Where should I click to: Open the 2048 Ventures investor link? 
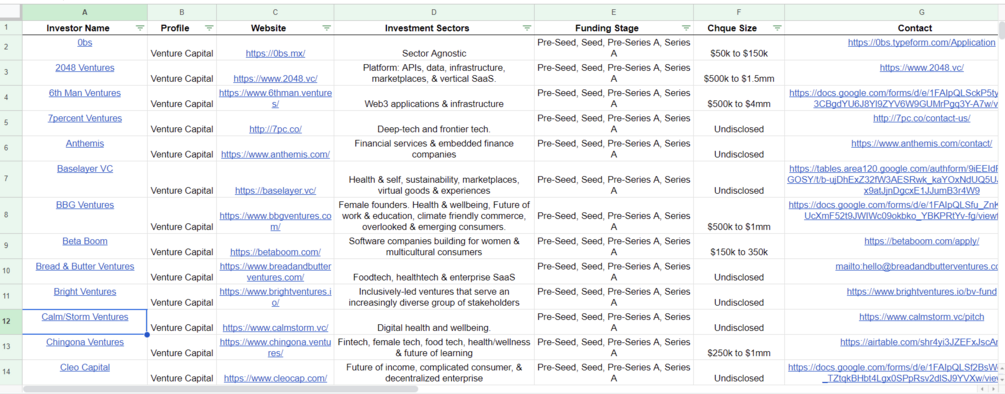coord(85,67)
